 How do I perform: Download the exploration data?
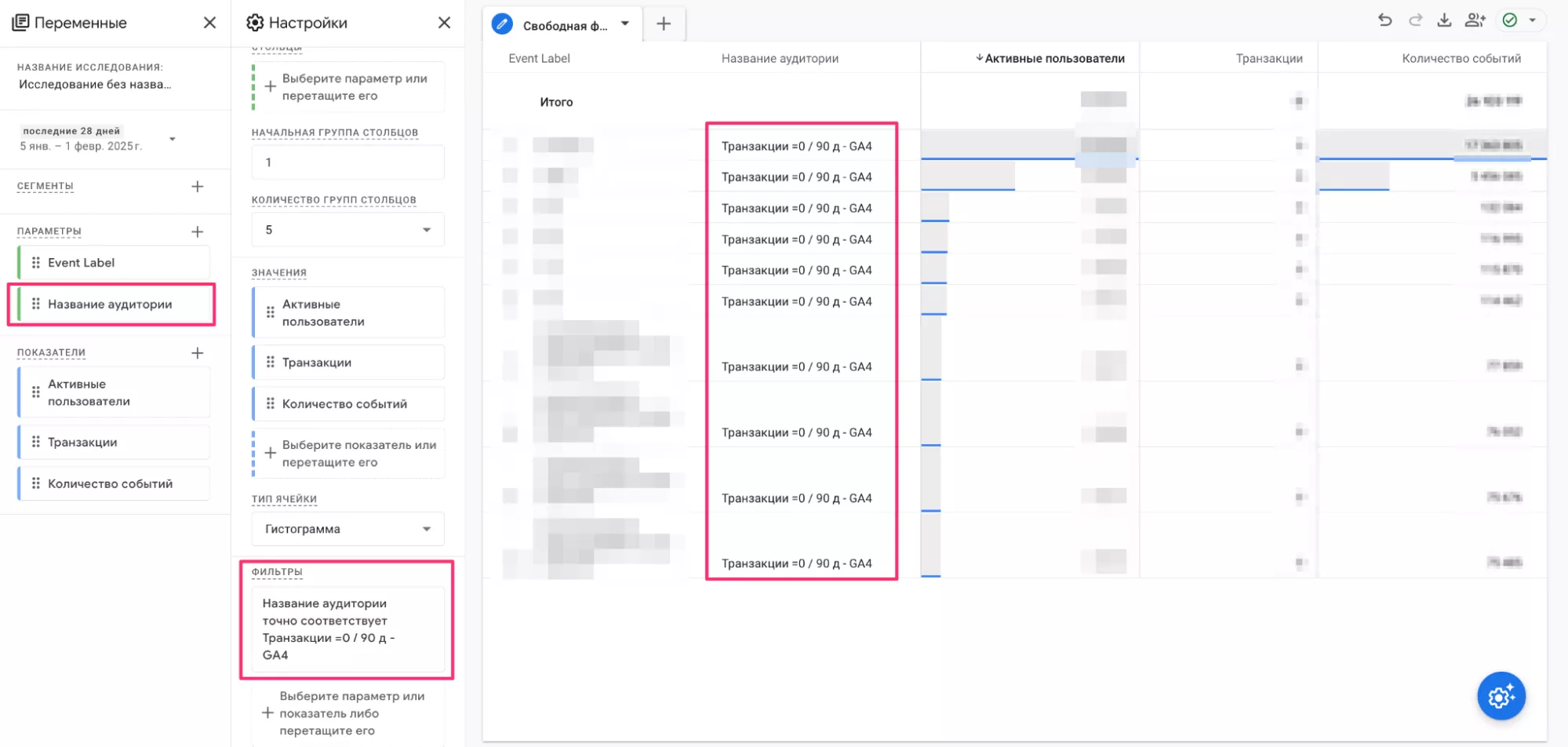coord(1444,20)
